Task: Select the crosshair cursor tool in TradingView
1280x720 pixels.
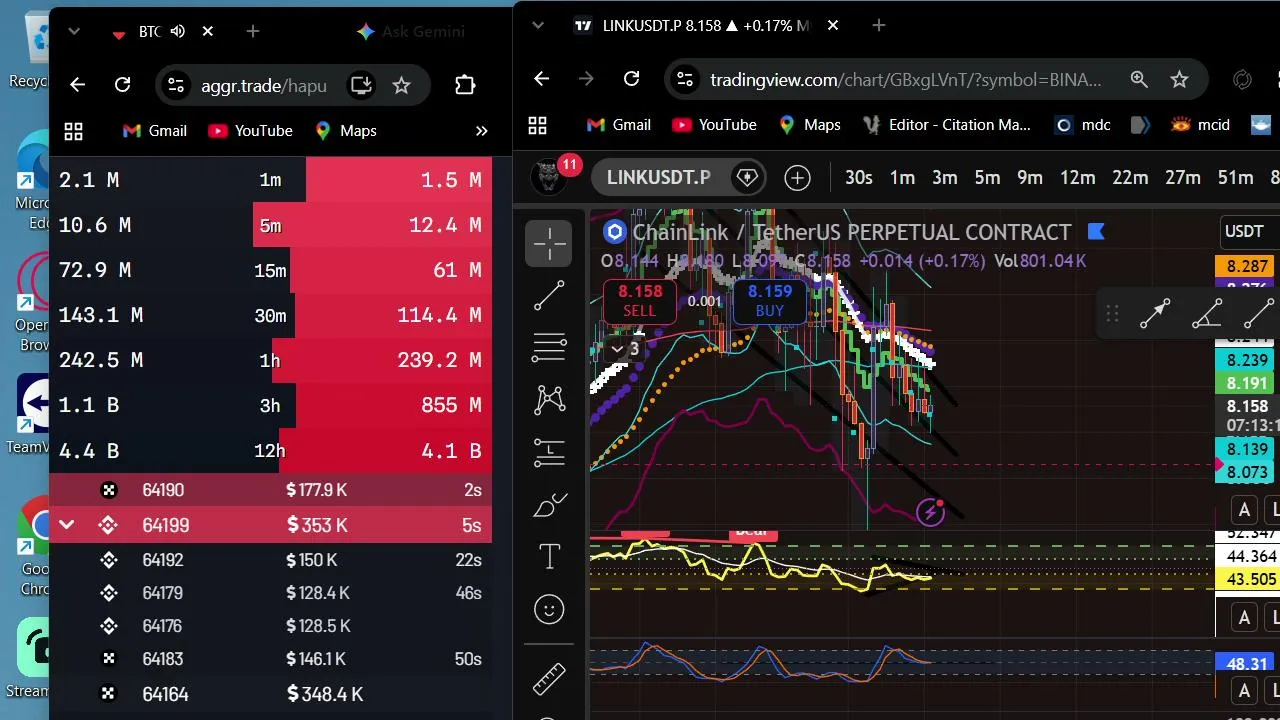Action: click(x=549, y=243)
